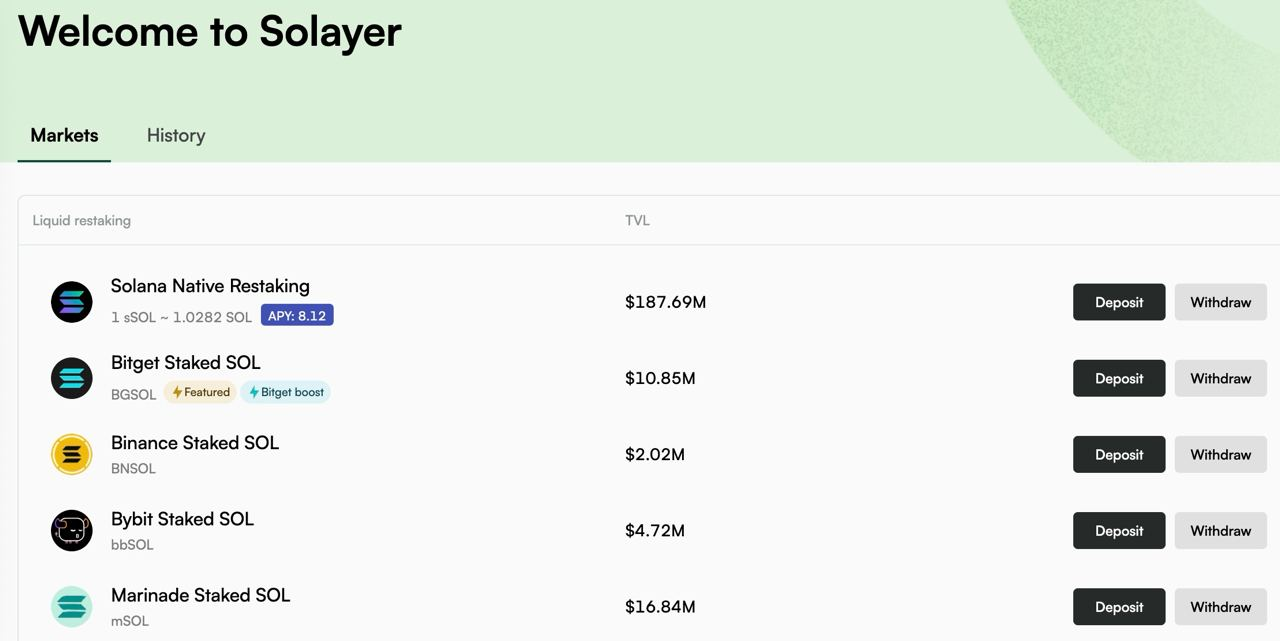Click the Solana Native Restaking token icon
Viewport: 1280px width, 641px height.
click(72, 302)
